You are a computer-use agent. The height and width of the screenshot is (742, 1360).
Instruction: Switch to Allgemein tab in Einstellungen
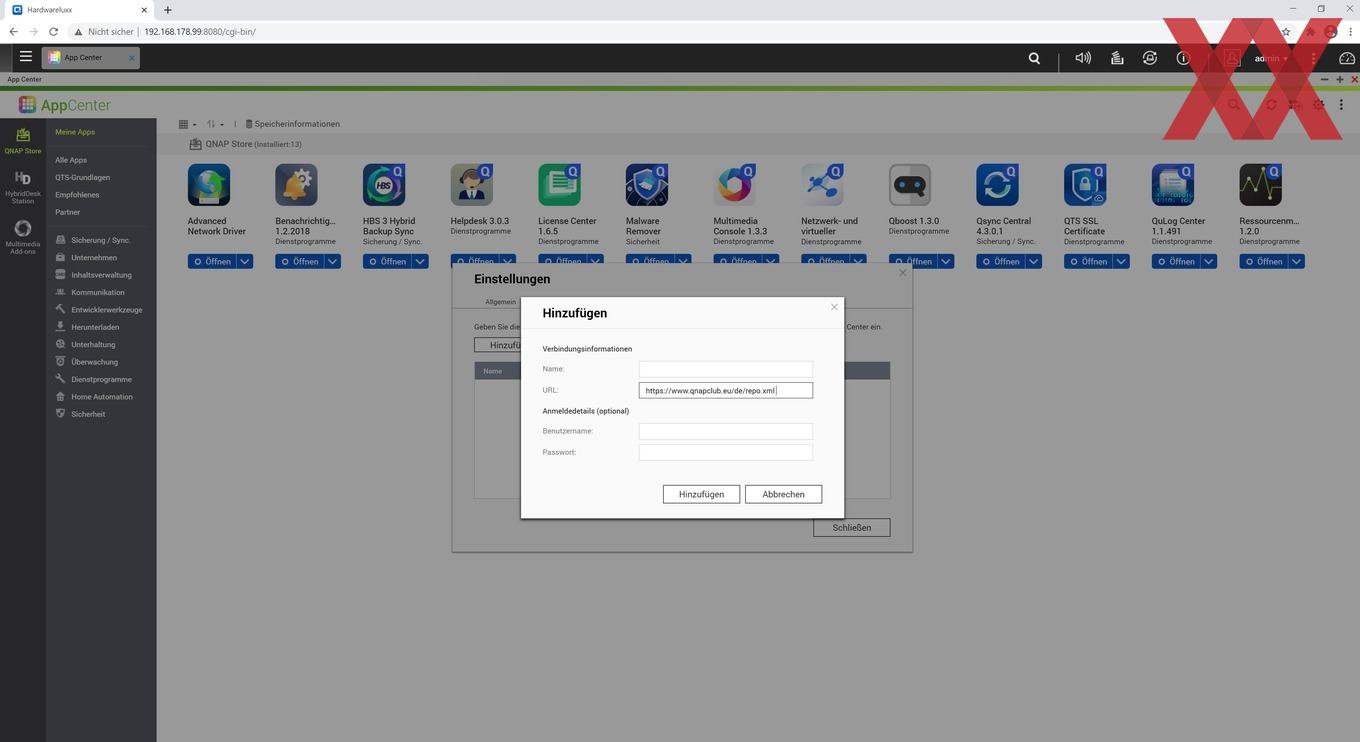pos(501,302)
